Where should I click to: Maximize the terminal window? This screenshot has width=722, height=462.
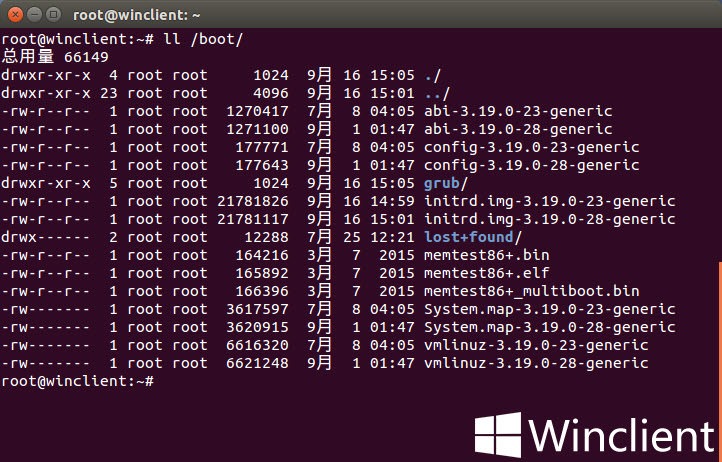click(x=52, y=15)
